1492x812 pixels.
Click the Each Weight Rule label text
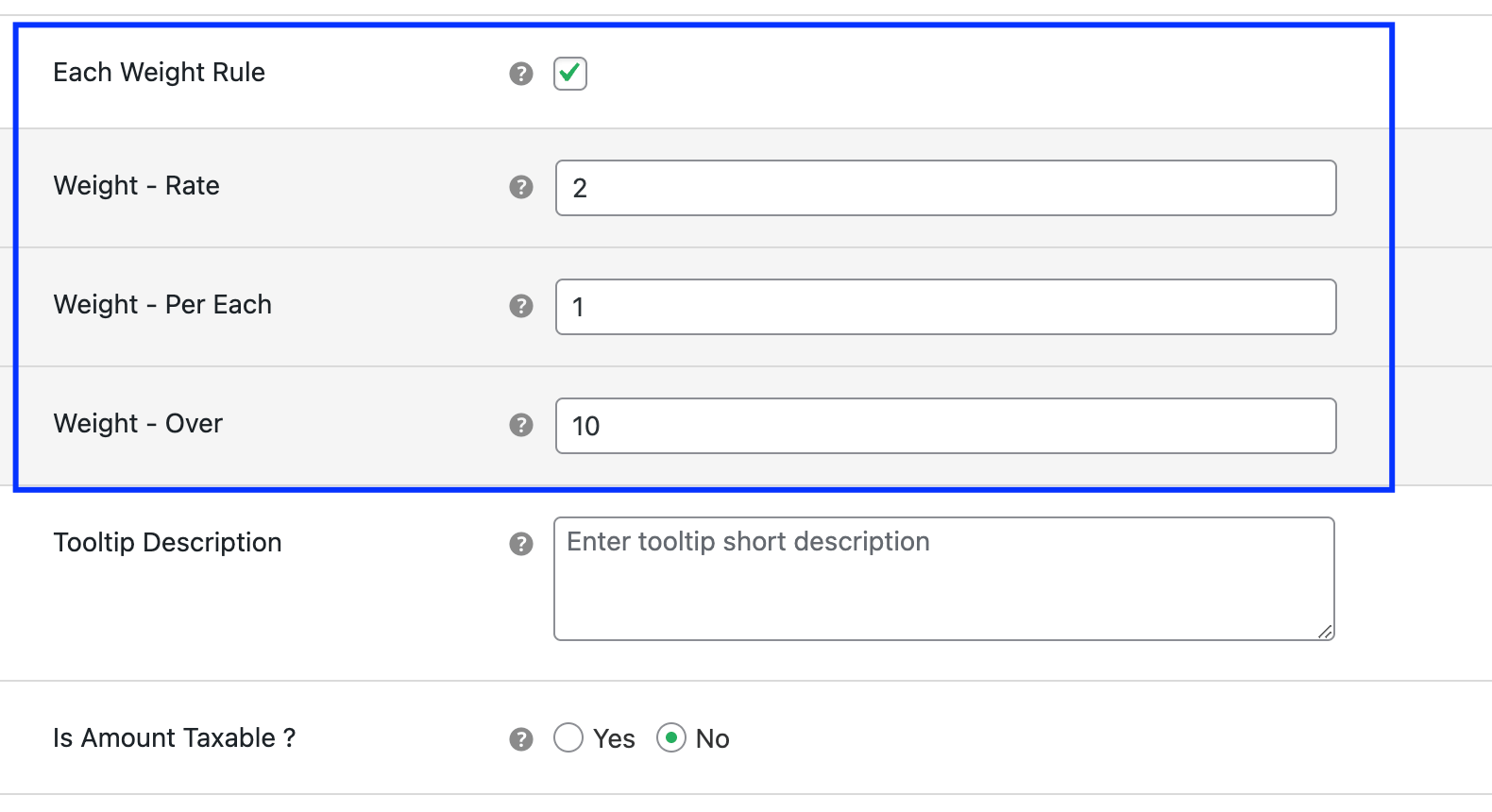point(159,73)
